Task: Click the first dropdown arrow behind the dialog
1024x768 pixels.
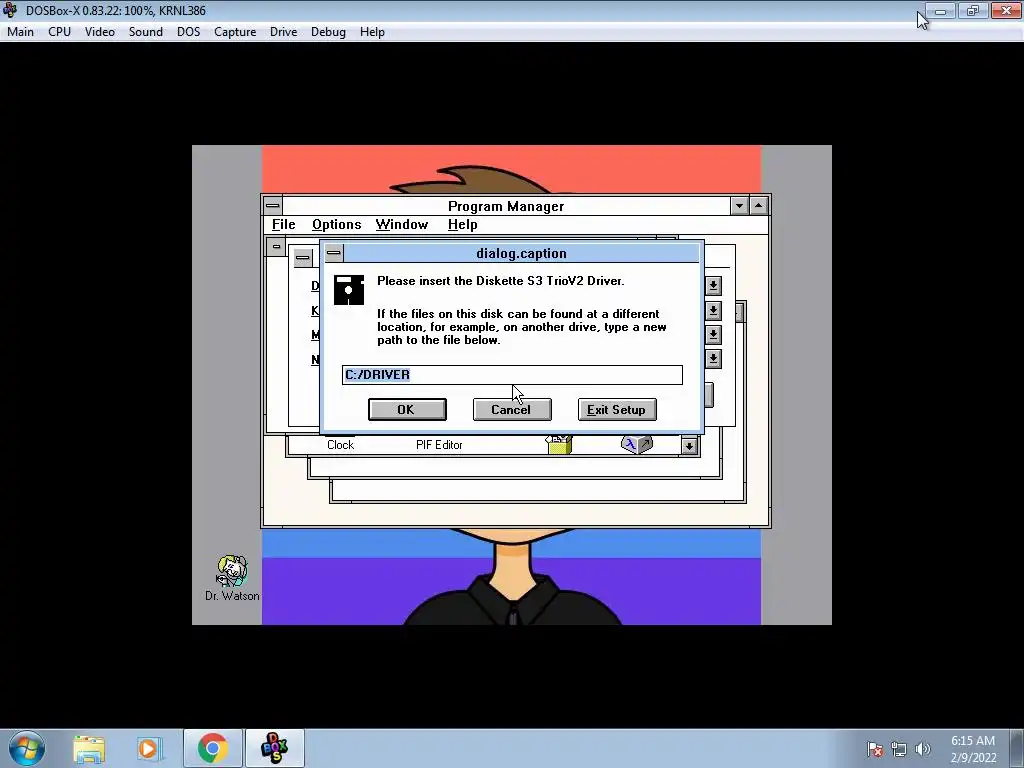Action: pos(713,285)
